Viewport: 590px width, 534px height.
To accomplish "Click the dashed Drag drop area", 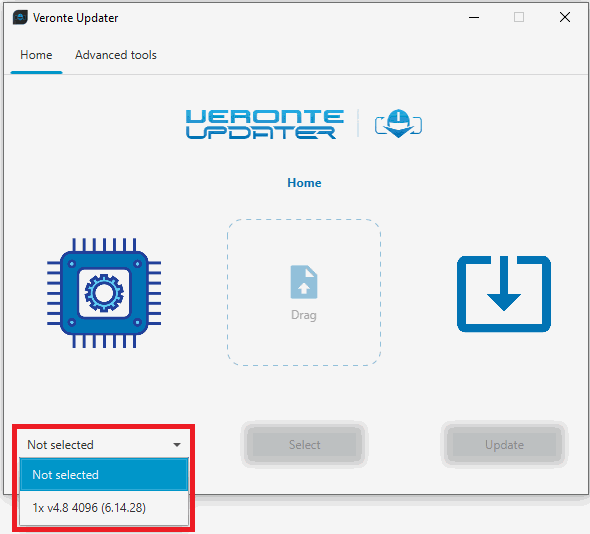I will (x=304, y=292).
